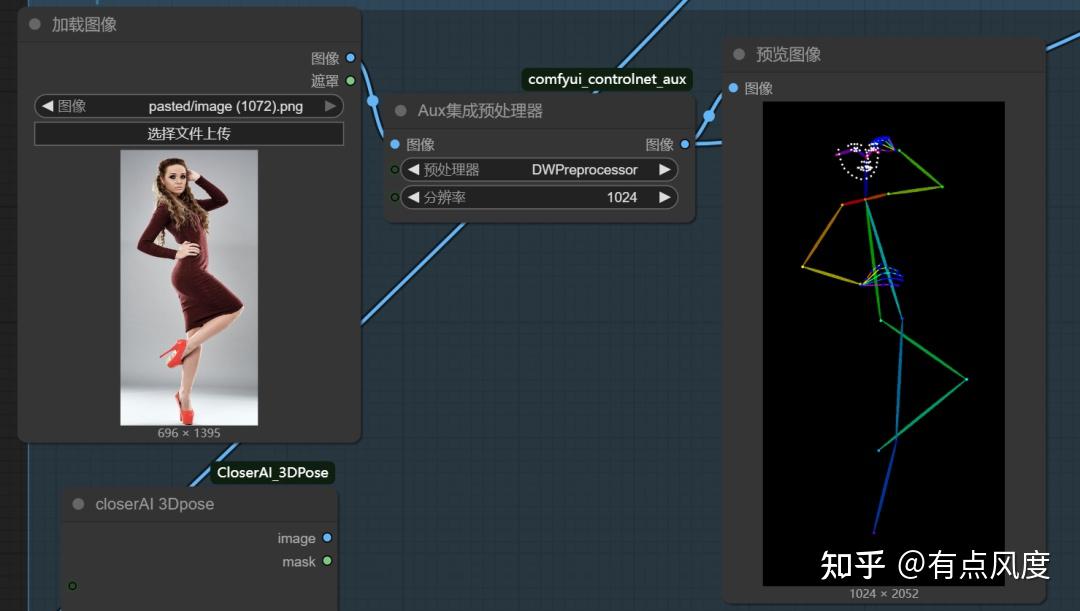Click the 图像 output dot on 加载图像 node
The width and height of the screenshot is (1080, 611).
pyautogui.click(x=348, y=58)
